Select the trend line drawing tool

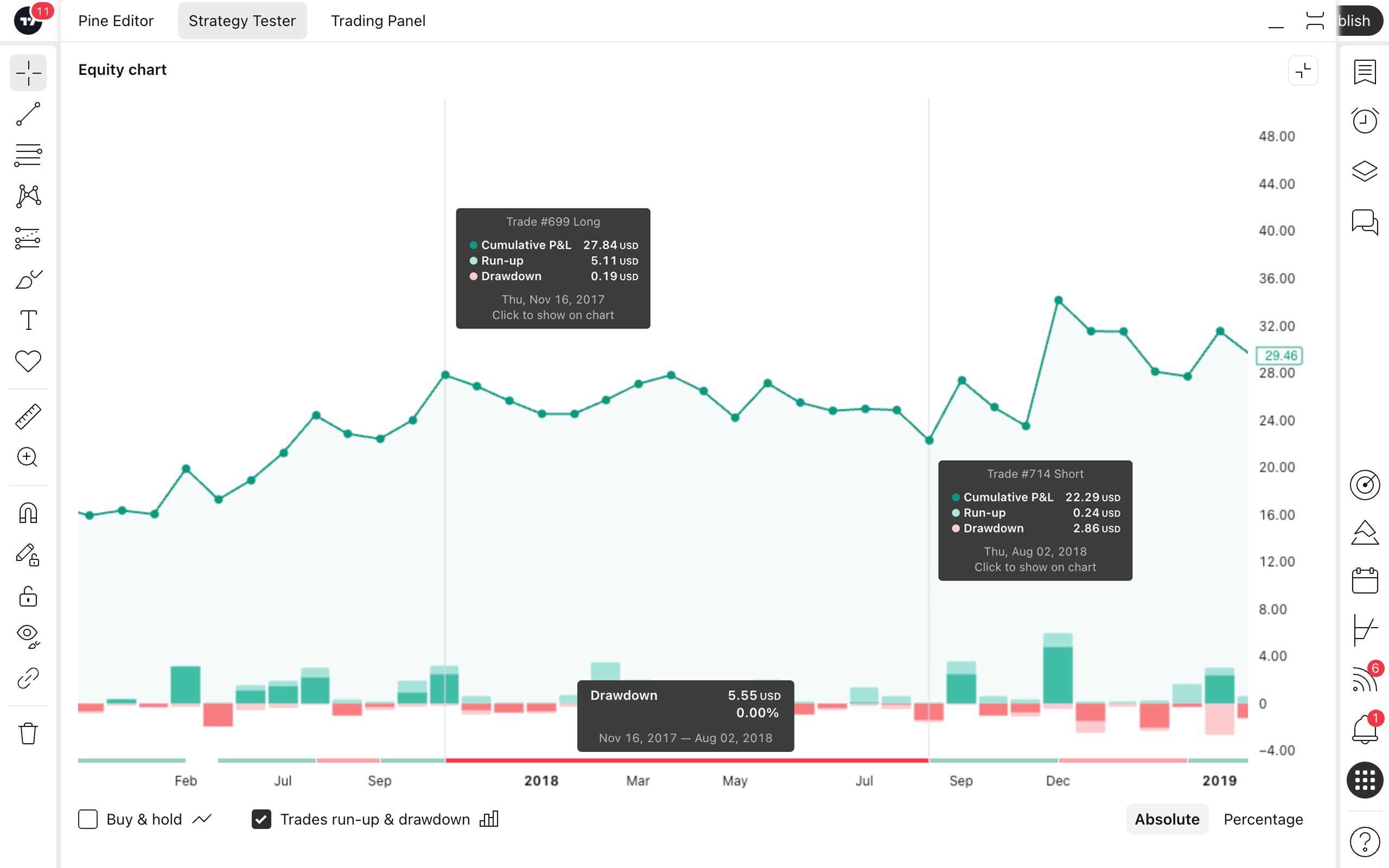click(28, 114)
